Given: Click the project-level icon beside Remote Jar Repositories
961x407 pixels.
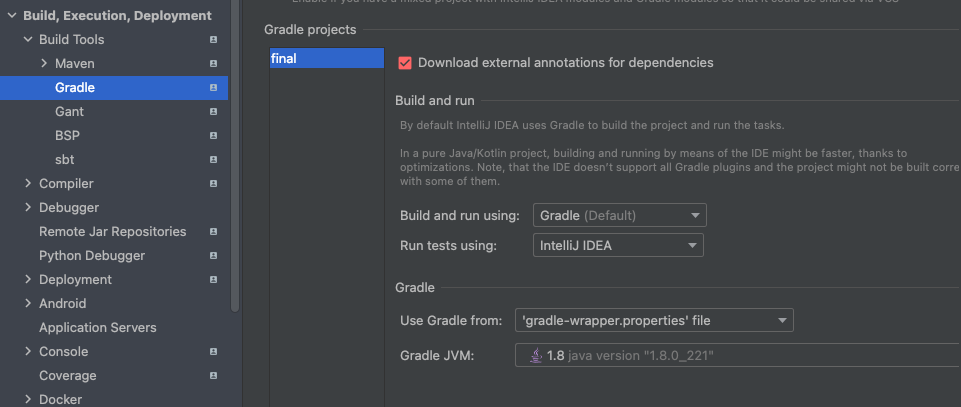Looking at the screenshot, I should click(x=213, y=232).
